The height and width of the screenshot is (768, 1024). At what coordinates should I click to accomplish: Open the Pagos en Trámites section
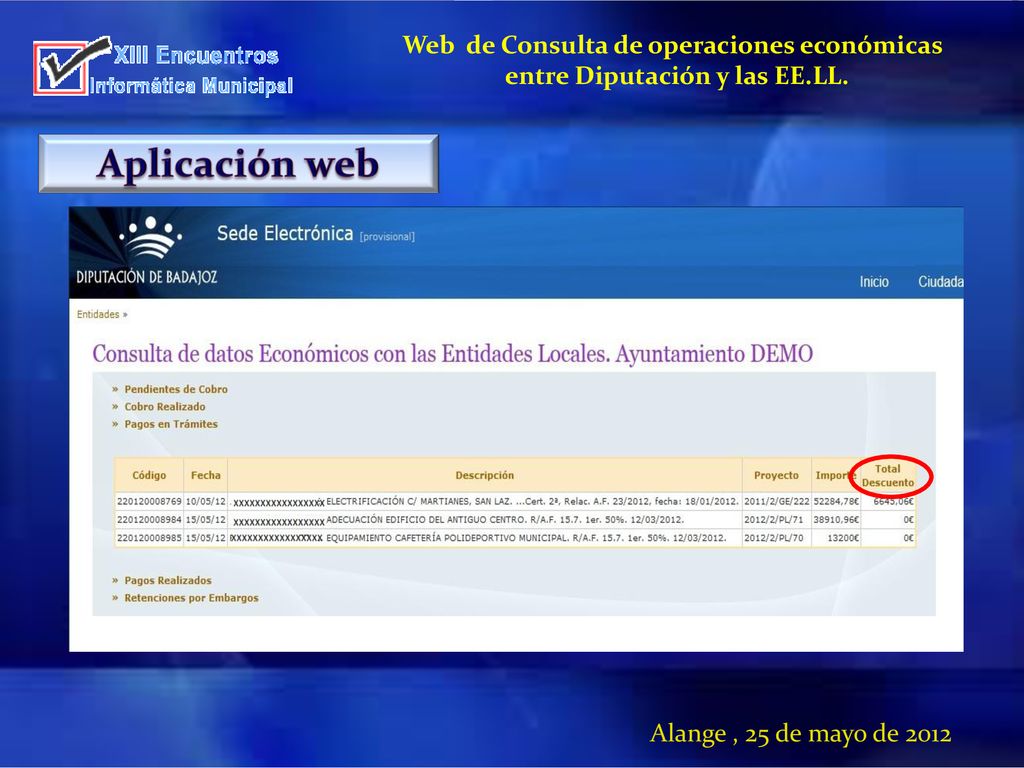click(x=171, y=424)
